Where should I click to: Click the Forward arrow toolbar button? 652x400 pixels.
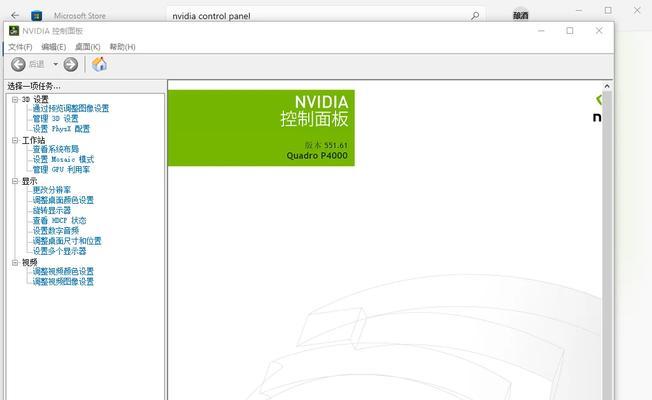pos(71,64)
